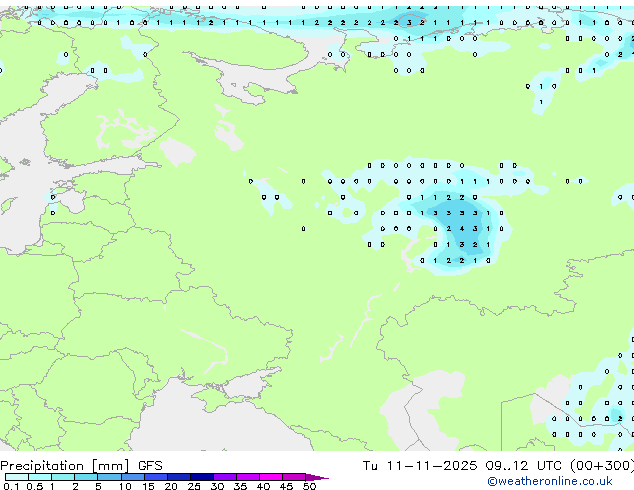Click the 1–2 mm legend color swatch
Screen dimensions: 634x490
coord(63,477)
